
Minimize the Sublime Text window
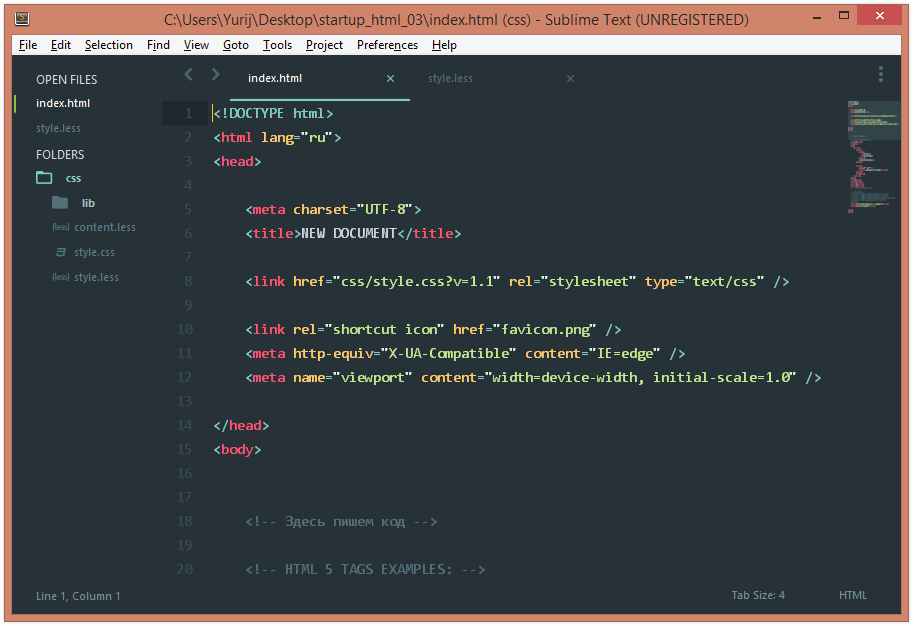tap(817, 17)
